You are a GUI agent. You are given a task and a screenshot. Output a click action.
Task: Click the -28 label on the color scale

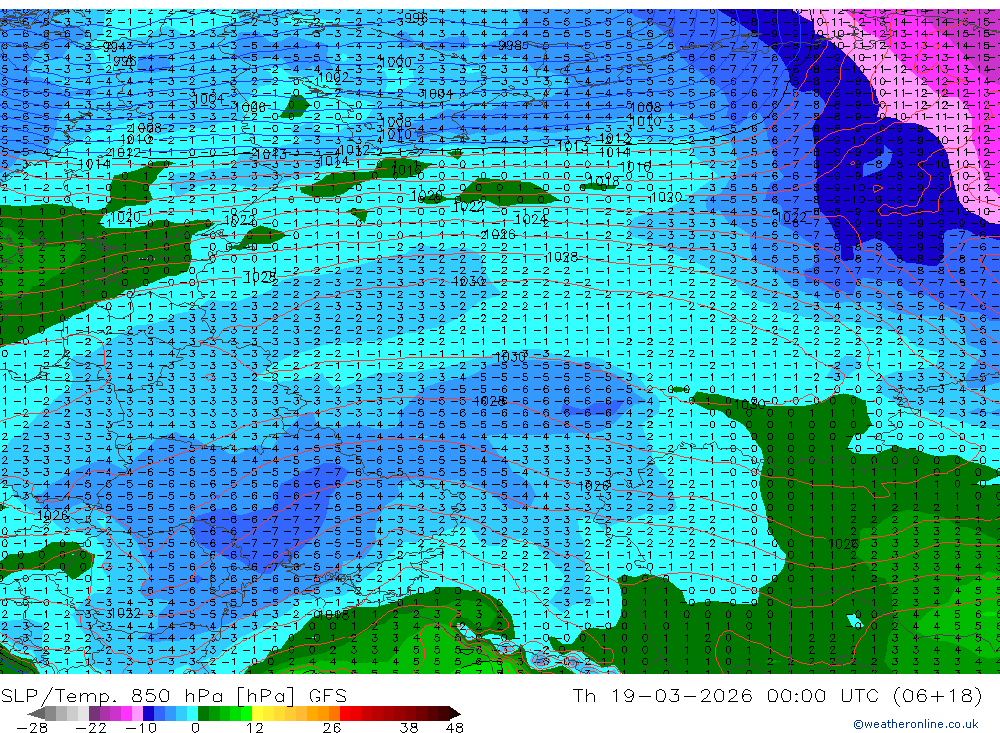[32, 728]
